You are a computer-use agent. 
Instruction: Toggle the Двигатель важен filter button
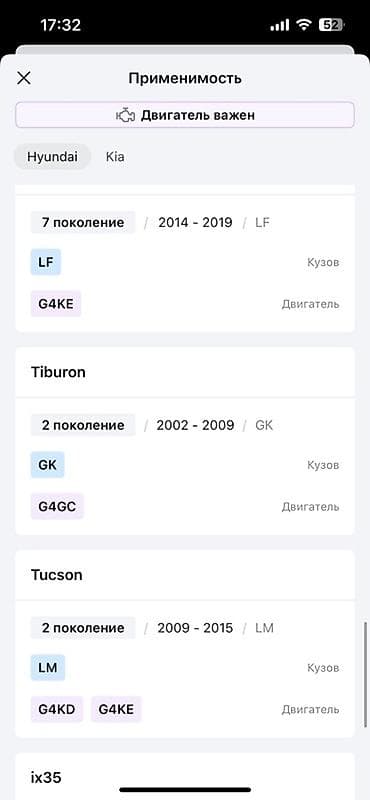point(185,115)
